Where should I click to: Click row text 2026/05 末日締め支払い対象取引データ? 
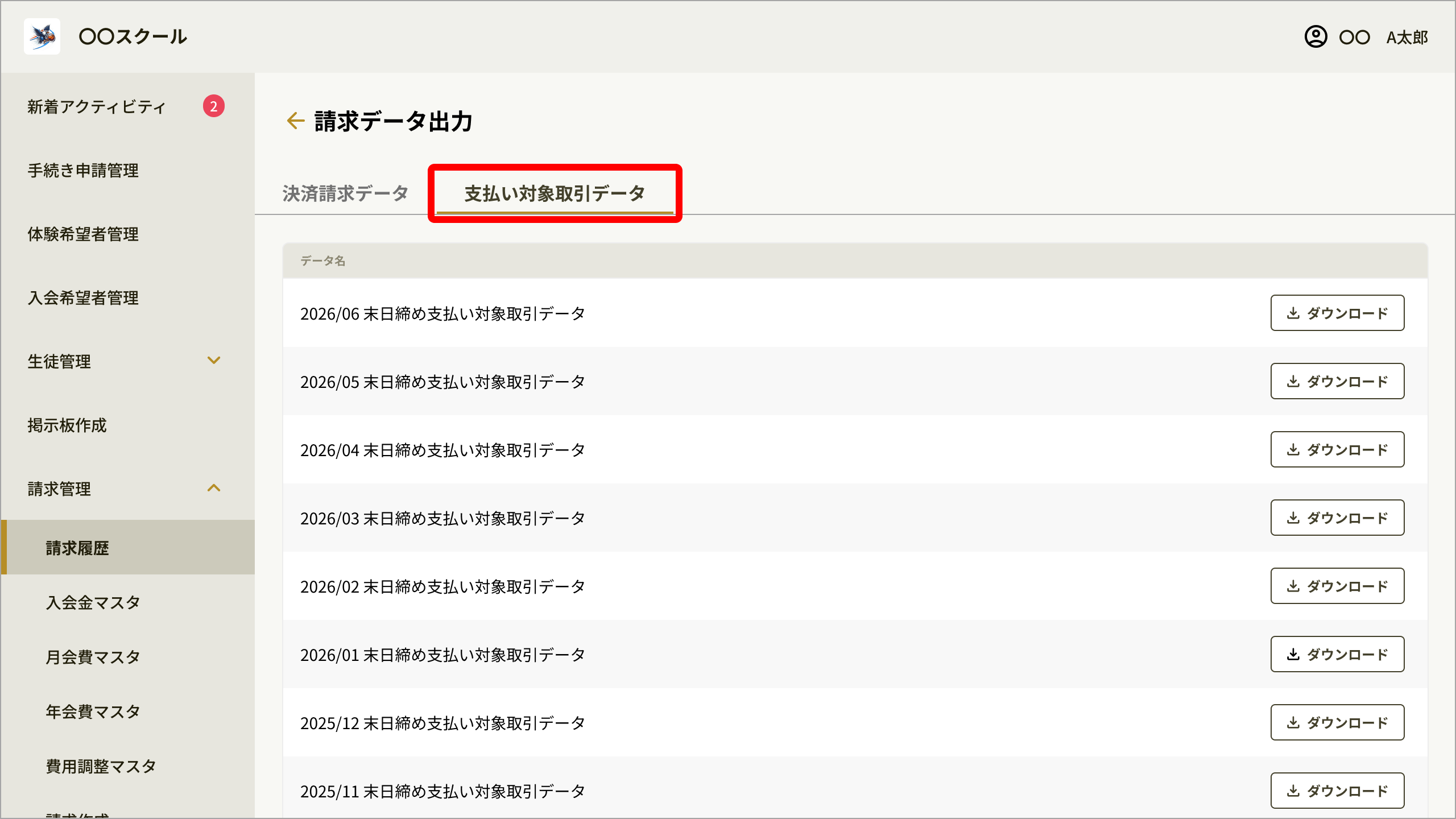[x=442, y=382]
